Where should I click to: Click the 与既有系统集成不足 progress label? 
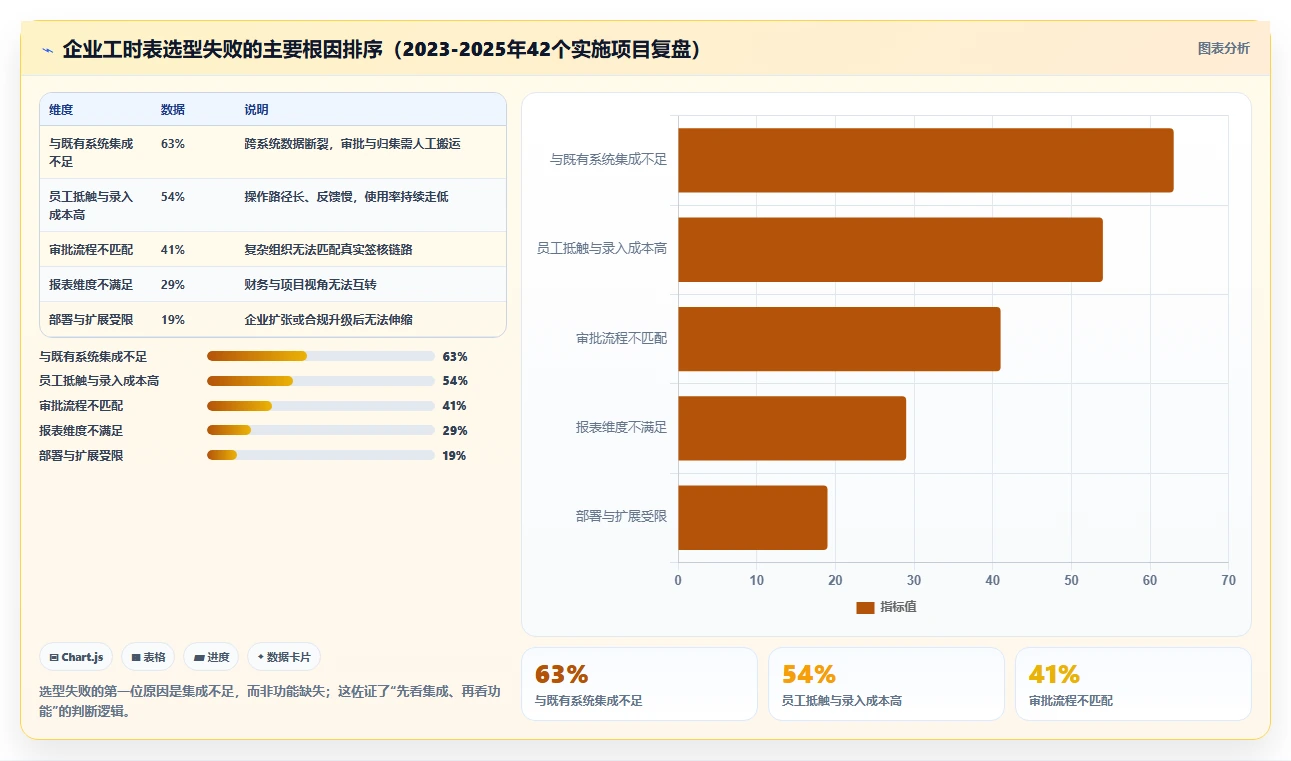tap(93, 356)
